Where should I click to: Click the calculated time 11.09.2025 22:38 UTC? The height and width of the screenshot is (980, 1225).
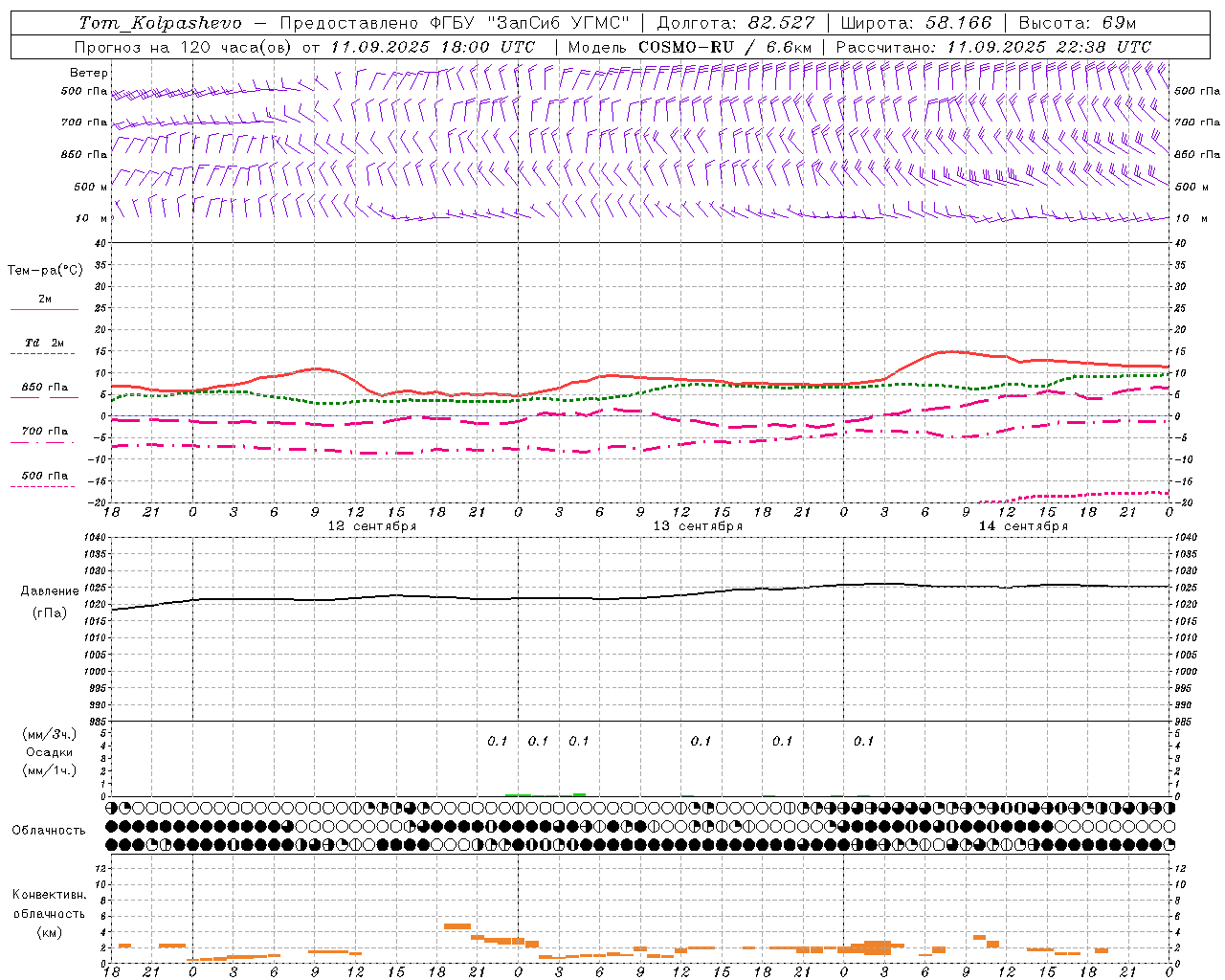pyautogui.click(x=1048, y=47)
